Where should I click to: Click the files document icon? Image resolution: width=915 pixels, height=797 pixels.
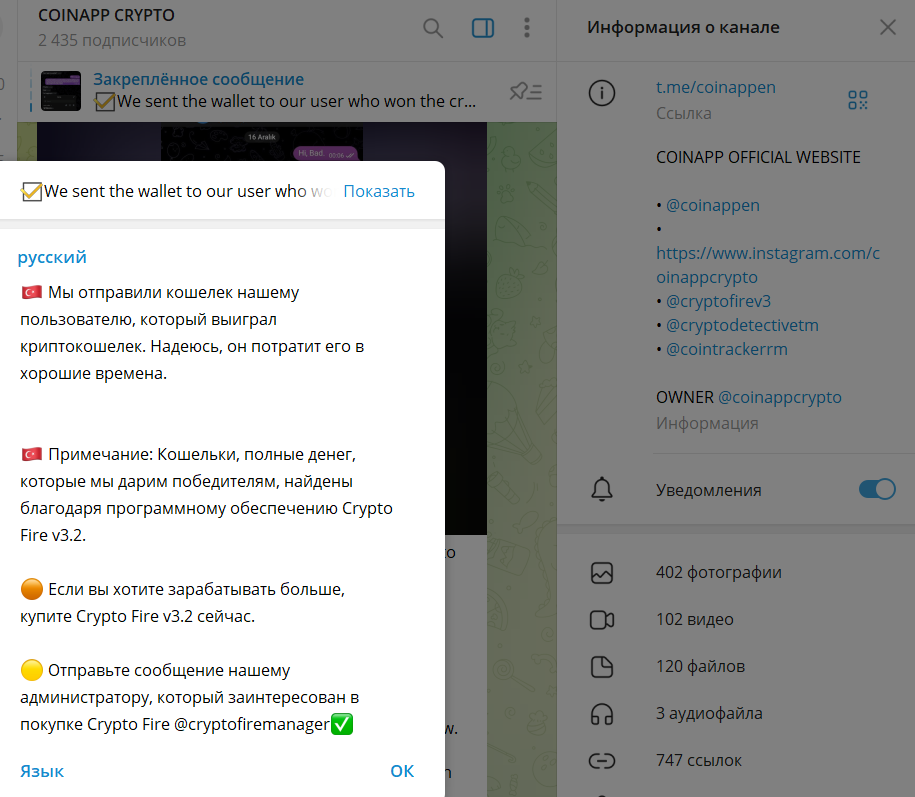[x=602, y=666]
